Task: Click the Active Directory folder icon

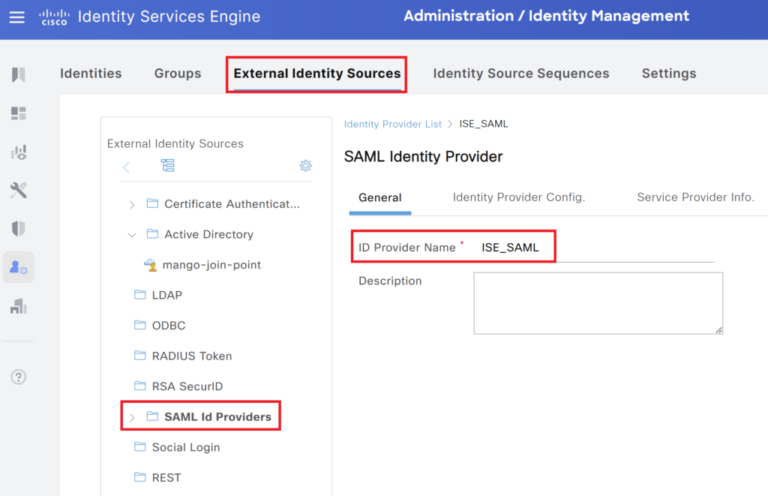Action: coord(152,234)
